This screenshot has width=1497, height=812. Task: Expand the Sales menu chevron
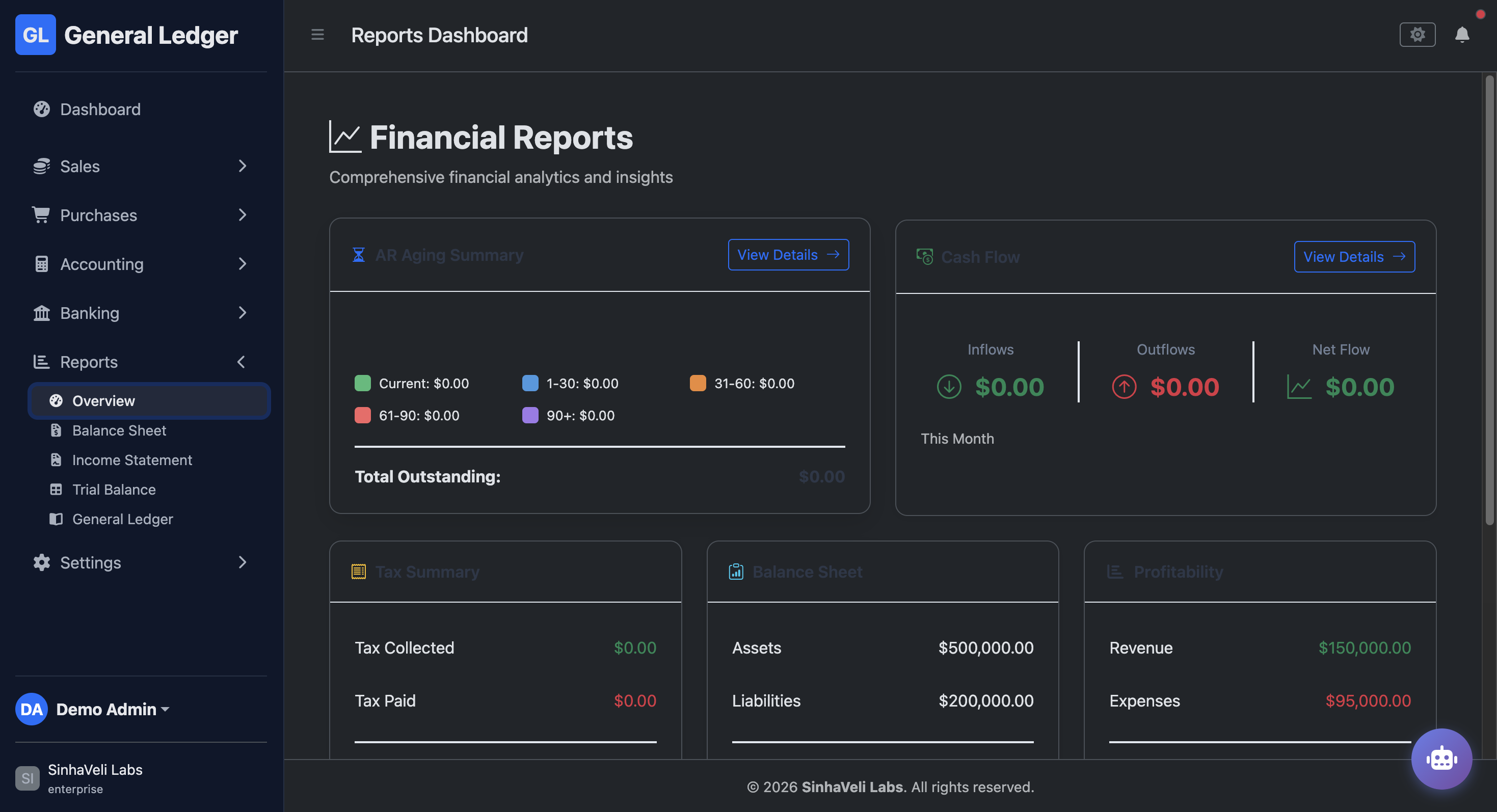point(243,166)
